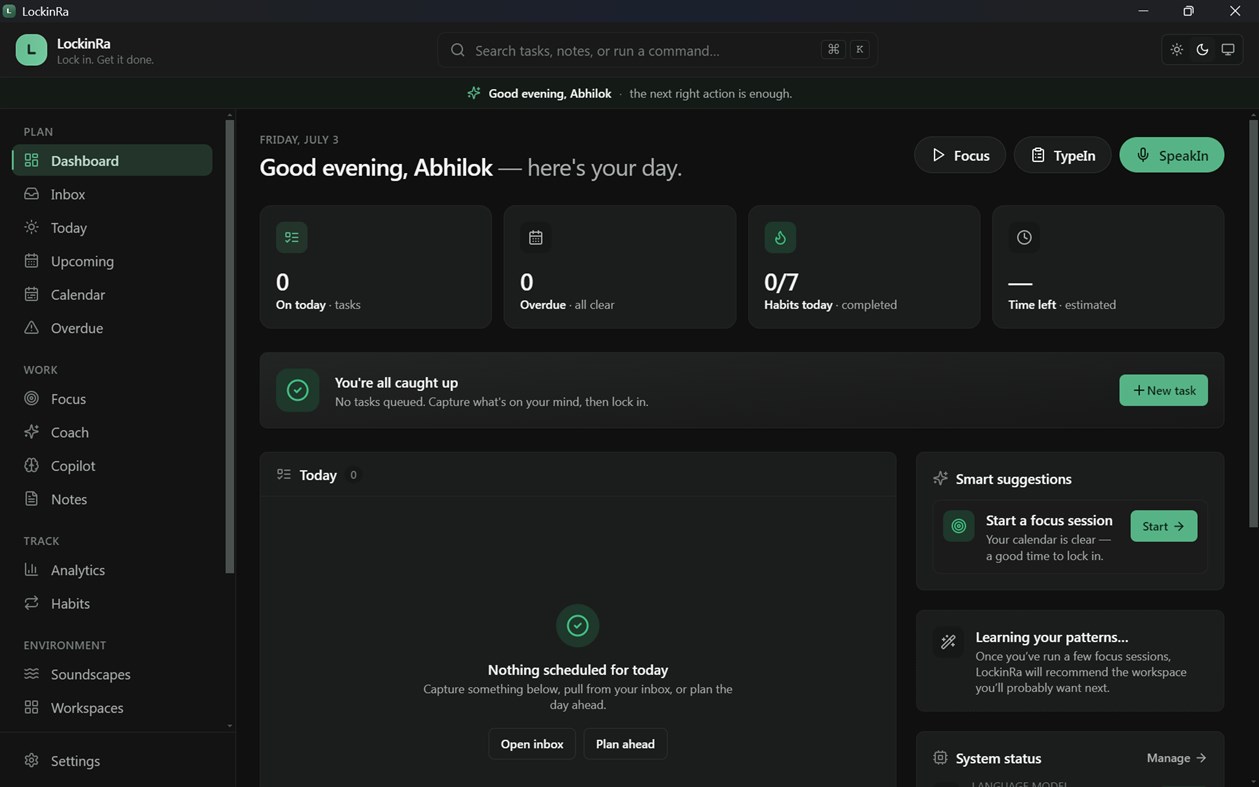Click the Habits flame icon

click(x=780, y=237)
